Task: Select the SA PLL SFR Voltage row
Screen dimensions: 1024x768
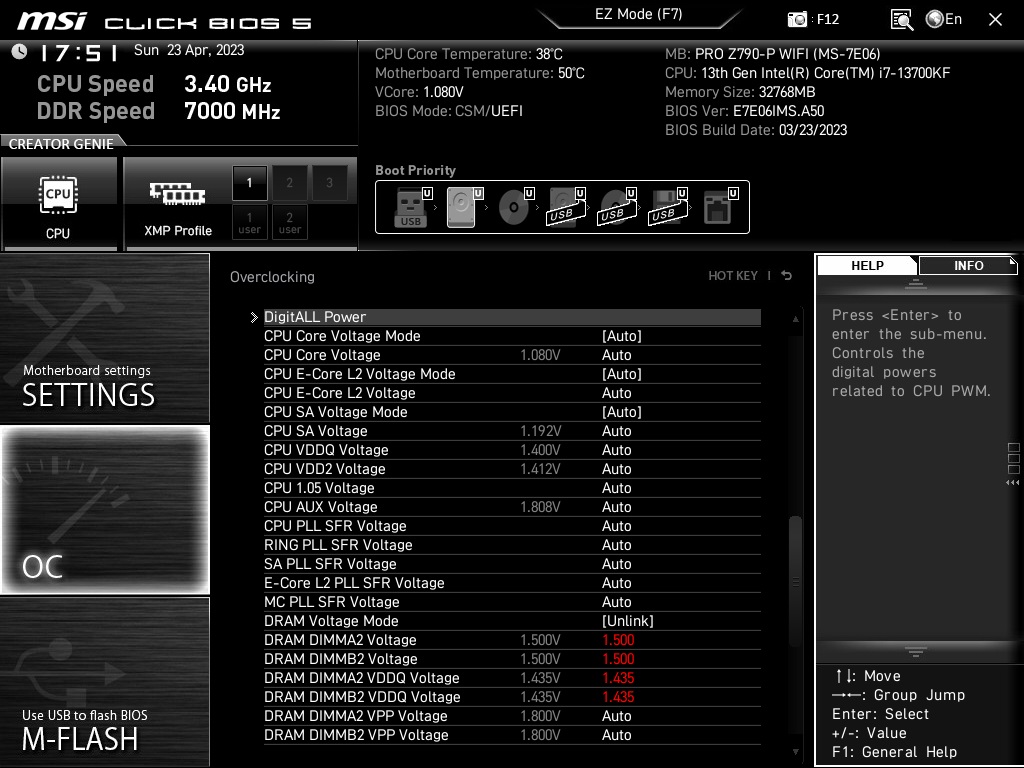Action: [512, 564]
